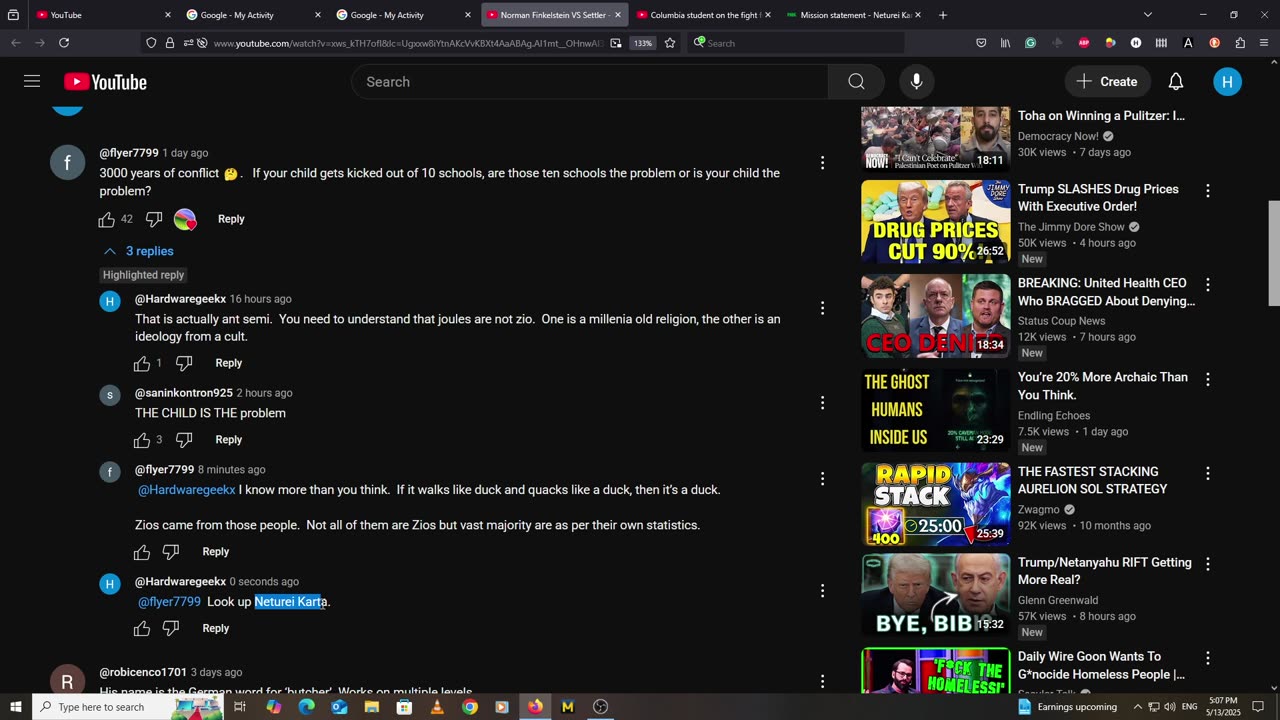Click the volume icon in system tray
The height and width of the screenshot is (720, 1280).
tap(1170, 707)
